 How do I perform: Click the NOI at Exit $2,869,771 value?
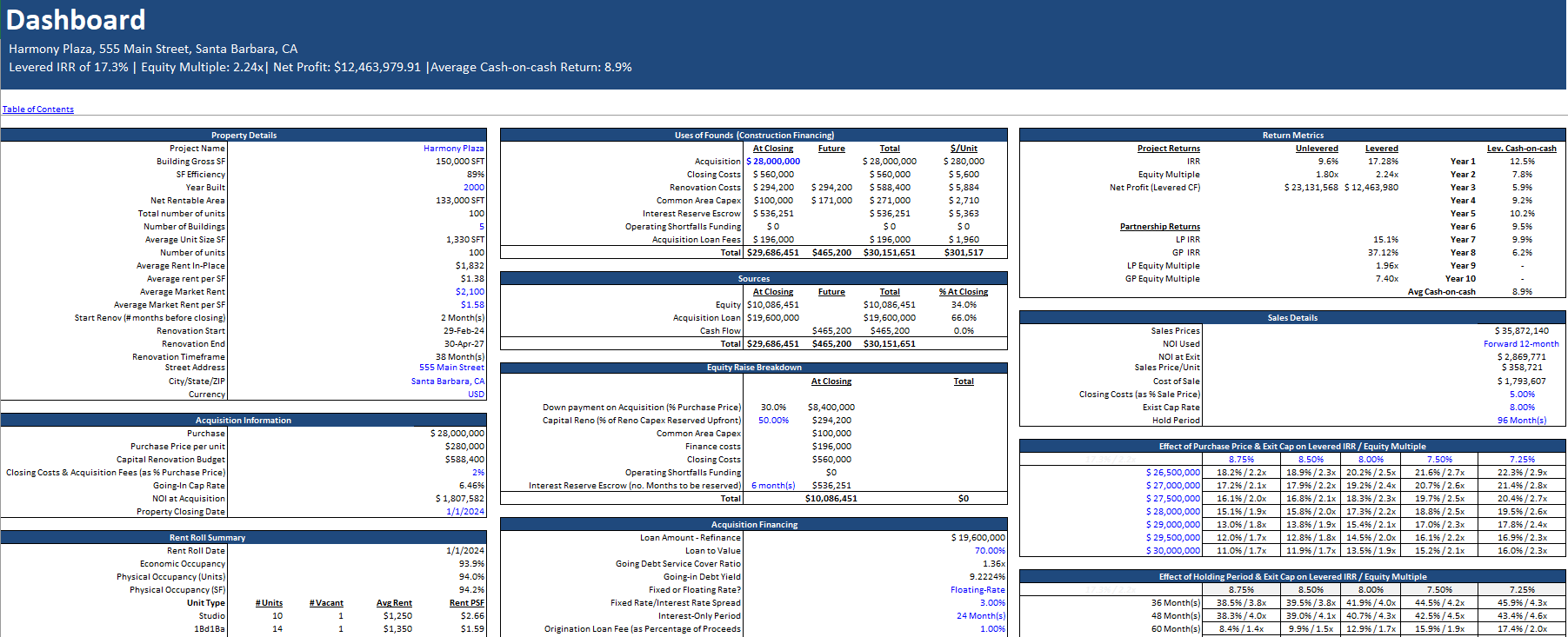coord(1522,357)
